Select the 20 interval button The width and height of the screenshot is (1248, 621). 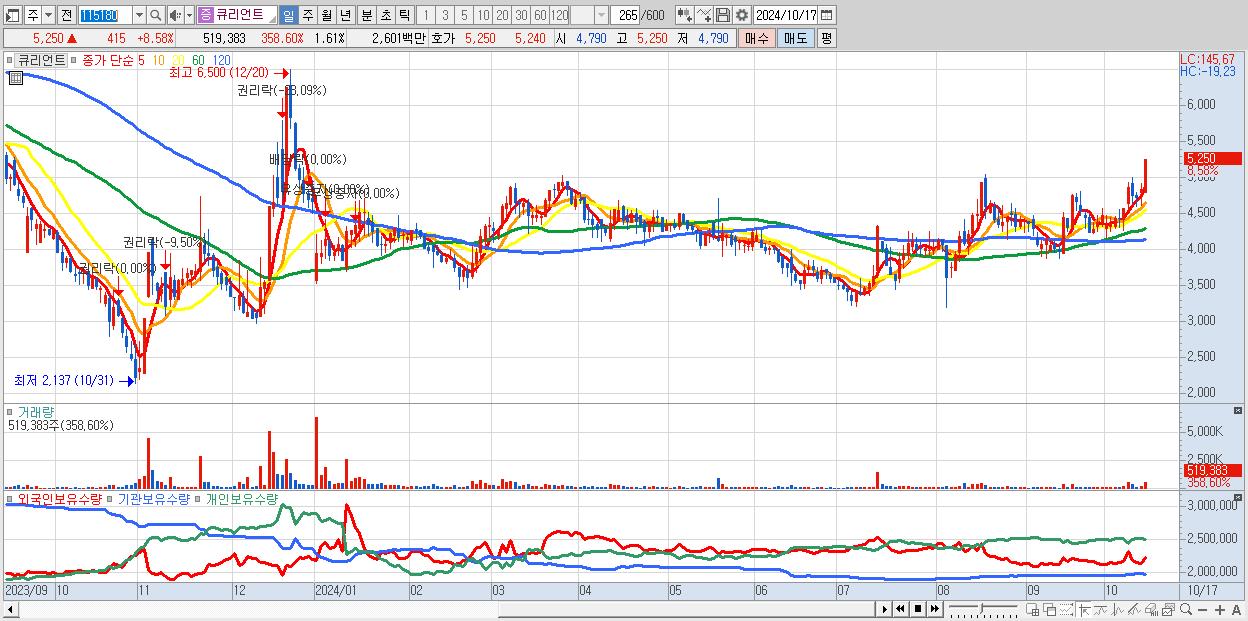pyautogui.click(x=502, y=15)
